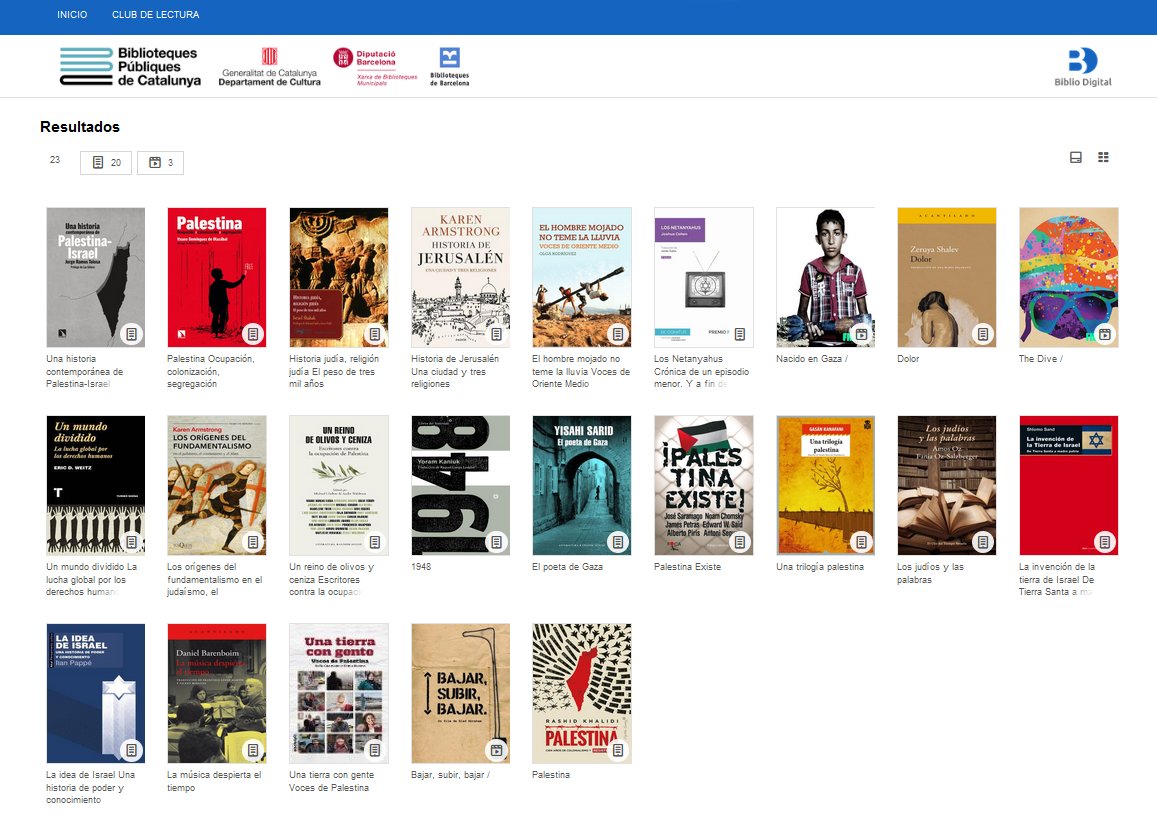Click title link 'Un mundo dividido'
This screenshot has width=1157, height=825.
[91, 579]
